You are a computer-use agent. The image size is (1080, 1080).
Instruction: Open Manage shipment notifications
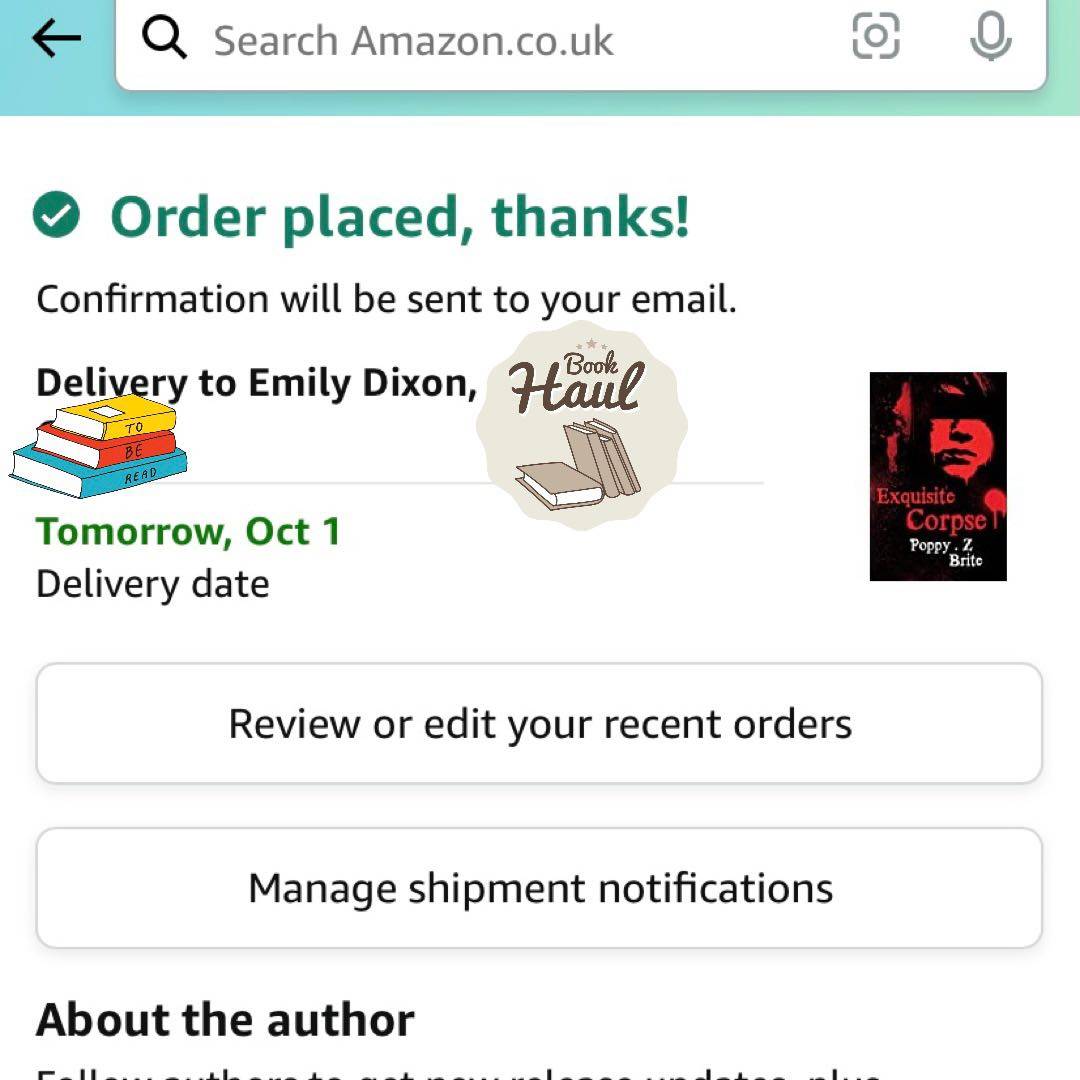click(539, 888)
